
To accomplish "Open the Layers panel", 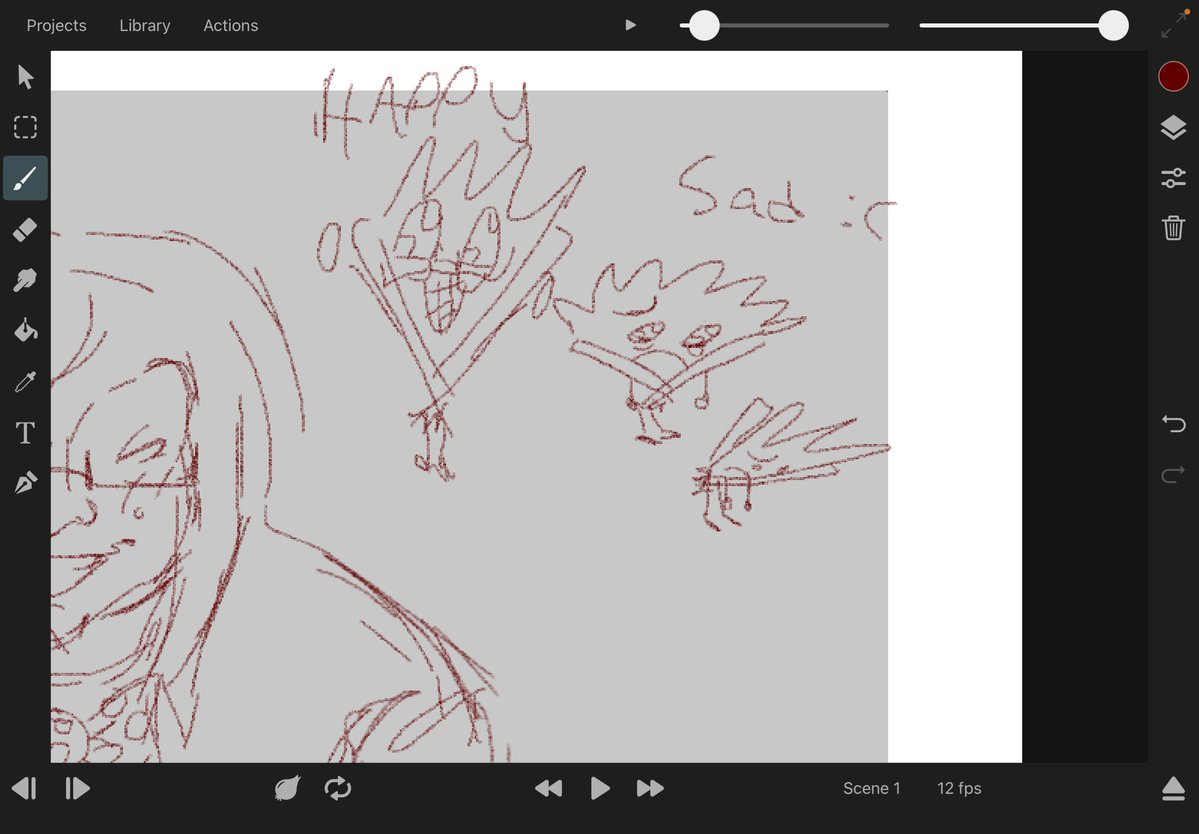I will [x=1173, y=128].
